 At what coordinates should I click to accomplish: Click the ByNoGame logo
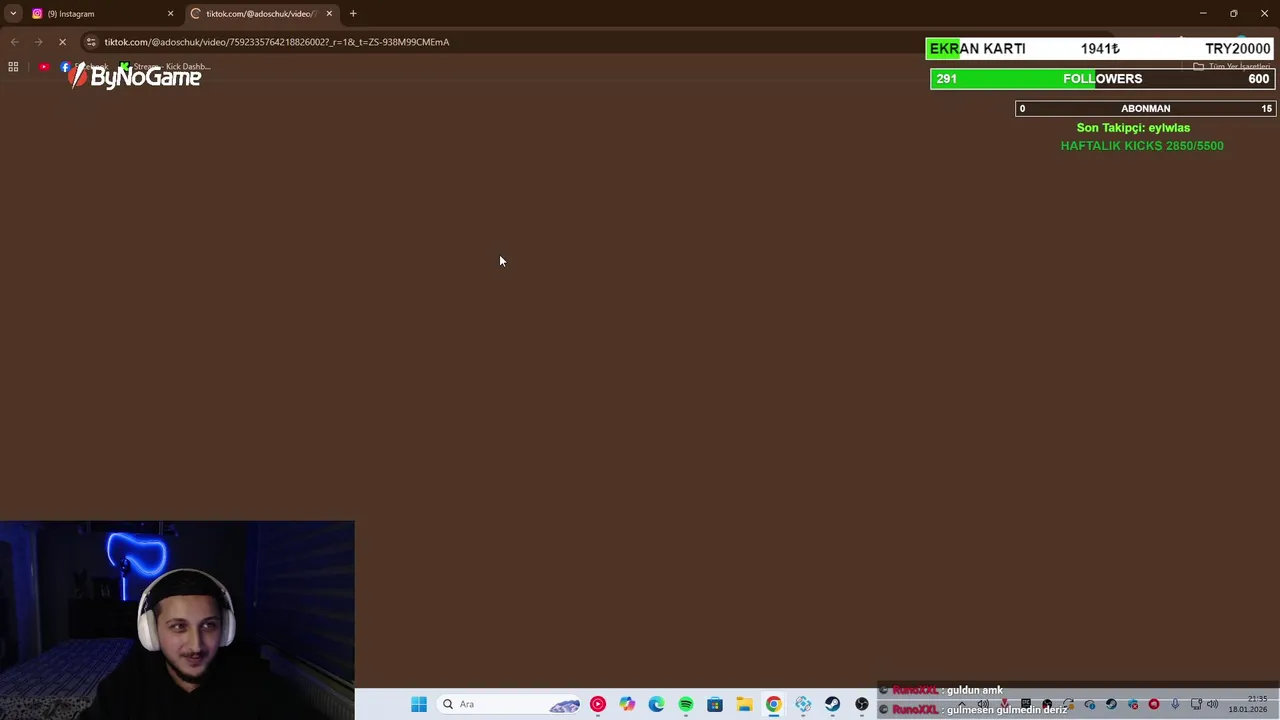[x=135, y=77]
